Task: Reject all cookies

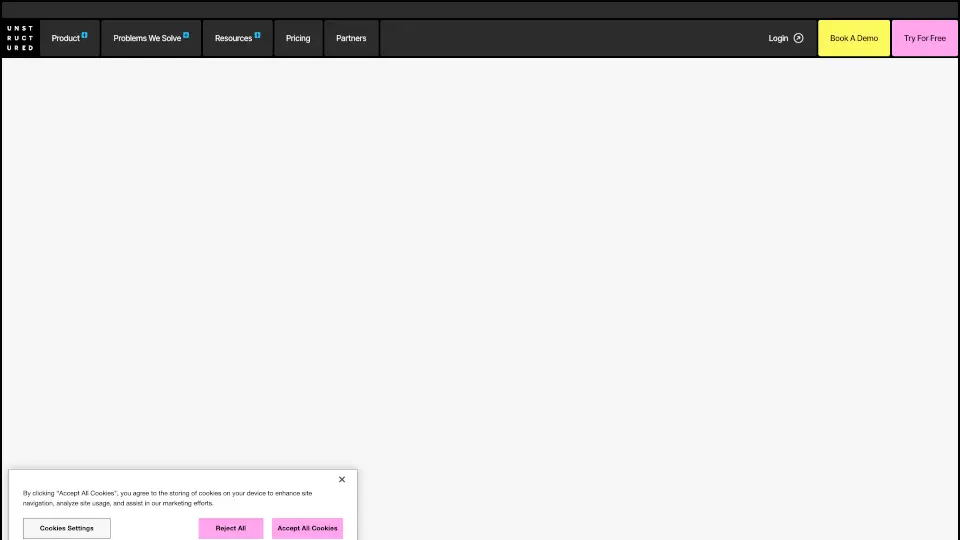Action: 230,528
